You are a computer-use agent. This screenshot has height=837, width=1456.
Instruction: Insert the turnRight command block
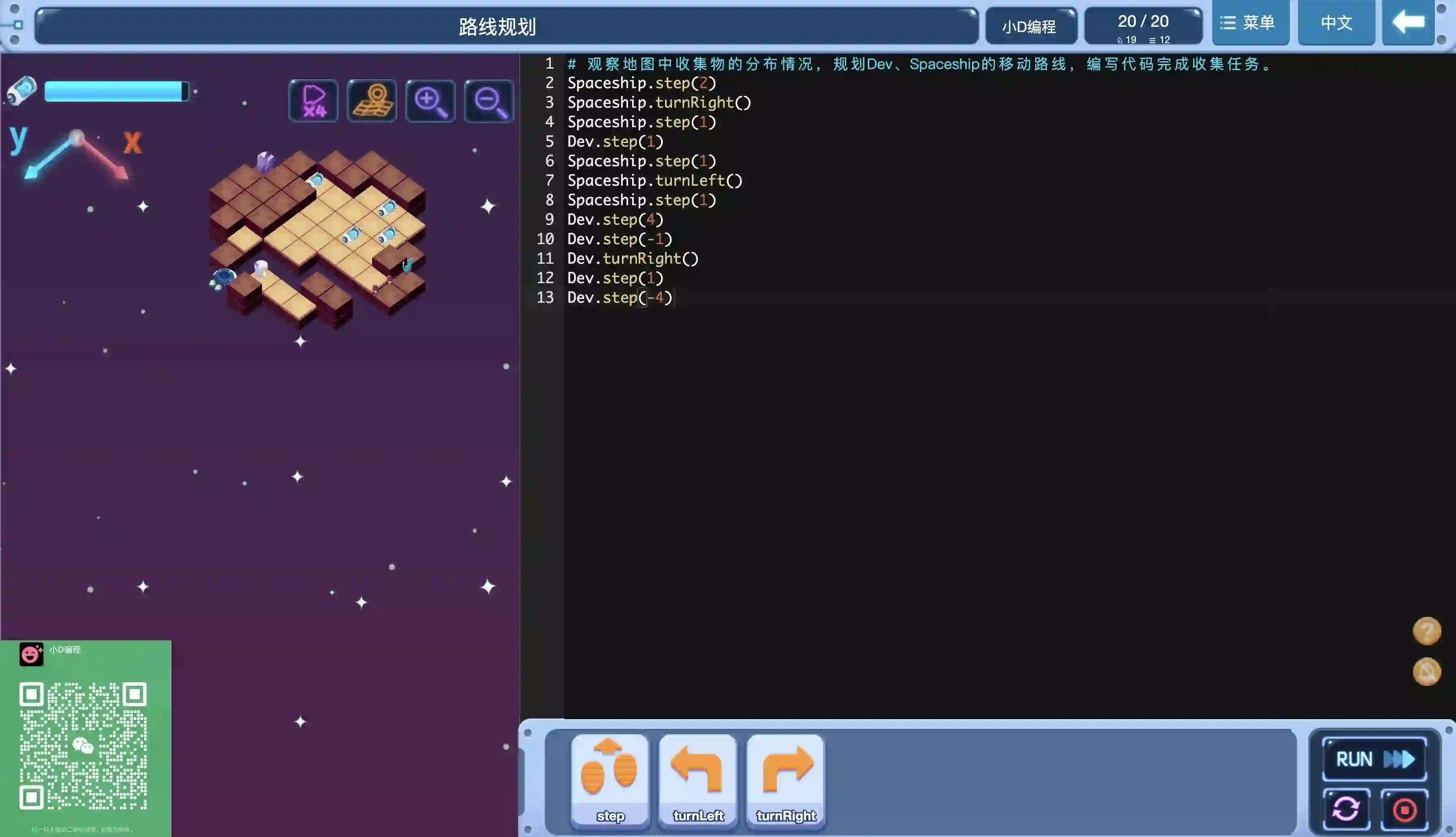785,781
